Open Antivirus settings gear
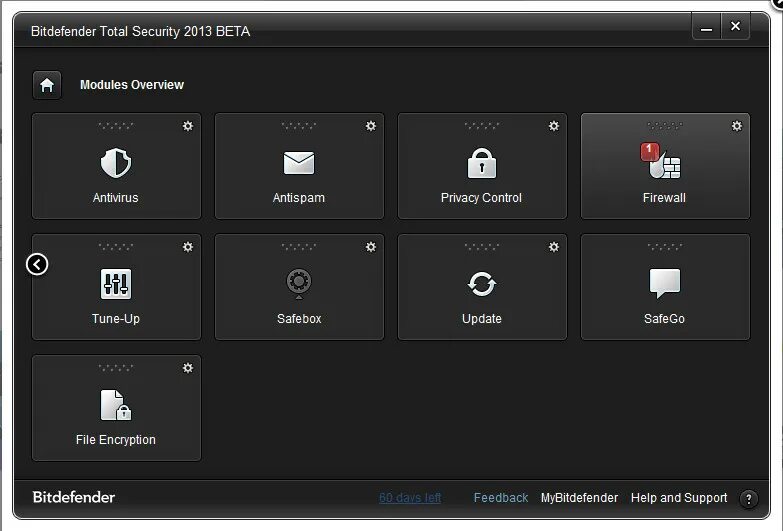This screenshot has height=531, width=783. [x=188, y=126]
